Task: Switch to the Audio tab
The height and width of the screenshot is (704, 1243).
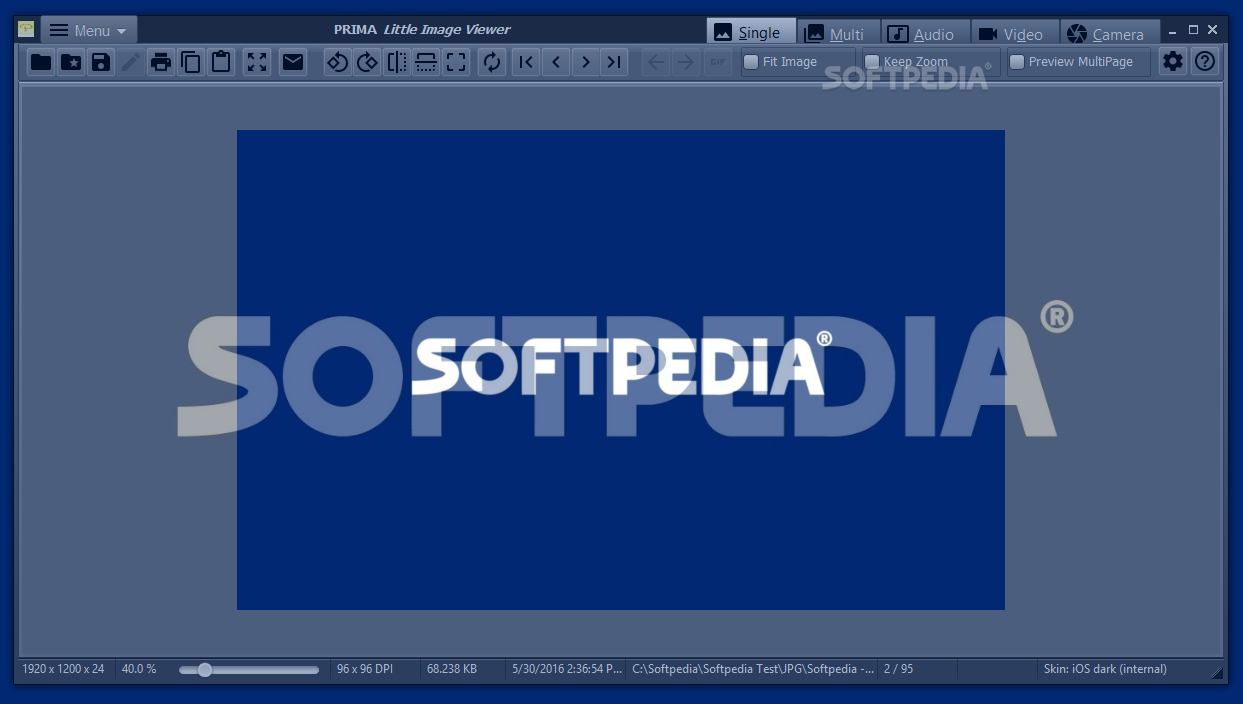Action: pyautogui.click(x=925, y=33)
